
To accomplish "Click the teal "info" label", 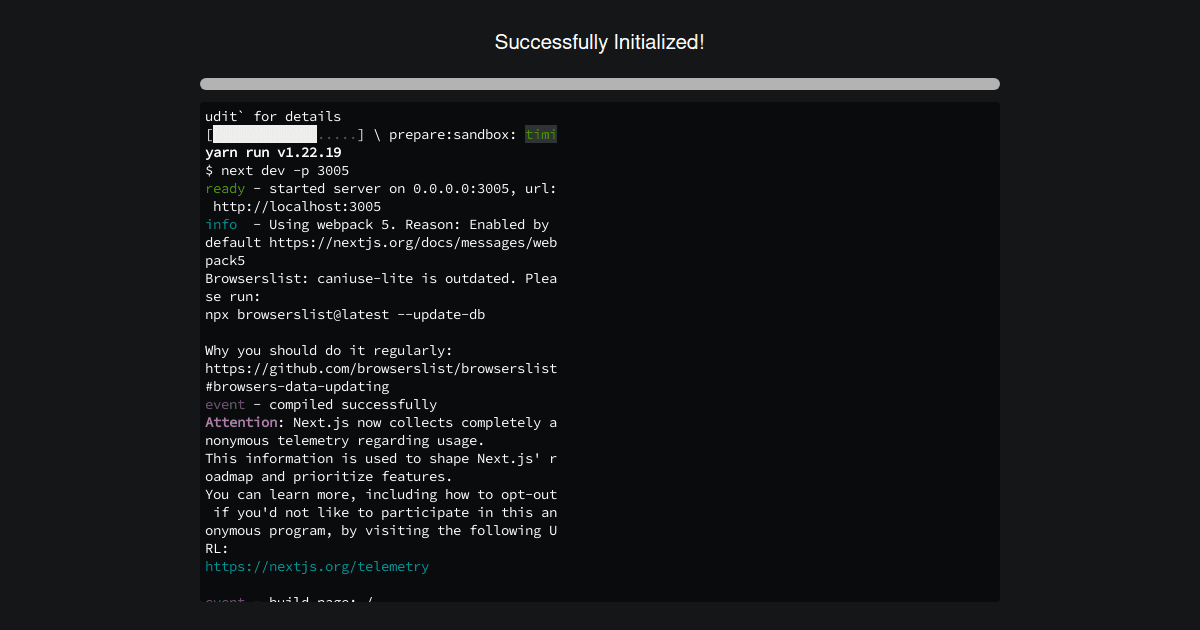I will (x=221, y=225).
